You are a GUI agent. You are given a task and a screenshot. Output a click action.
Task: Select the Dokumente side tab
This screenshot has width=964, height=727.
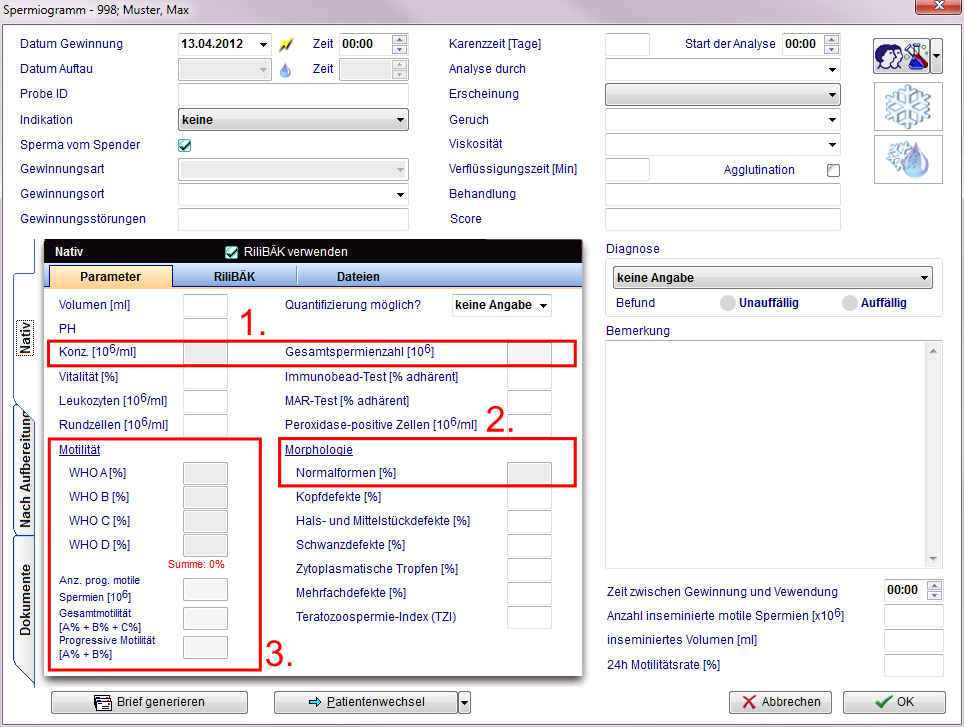(25, 600)
